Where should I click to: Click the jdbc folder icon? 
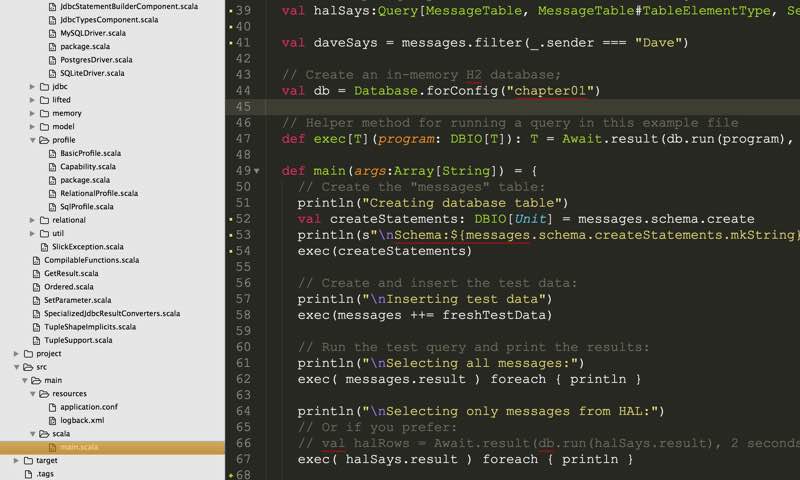43,87
